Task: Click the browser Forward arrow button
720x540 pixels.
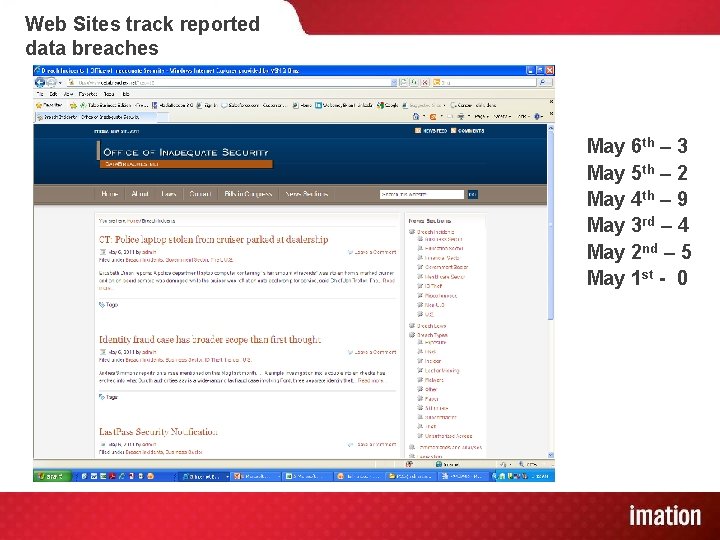Action: point(51,82)
